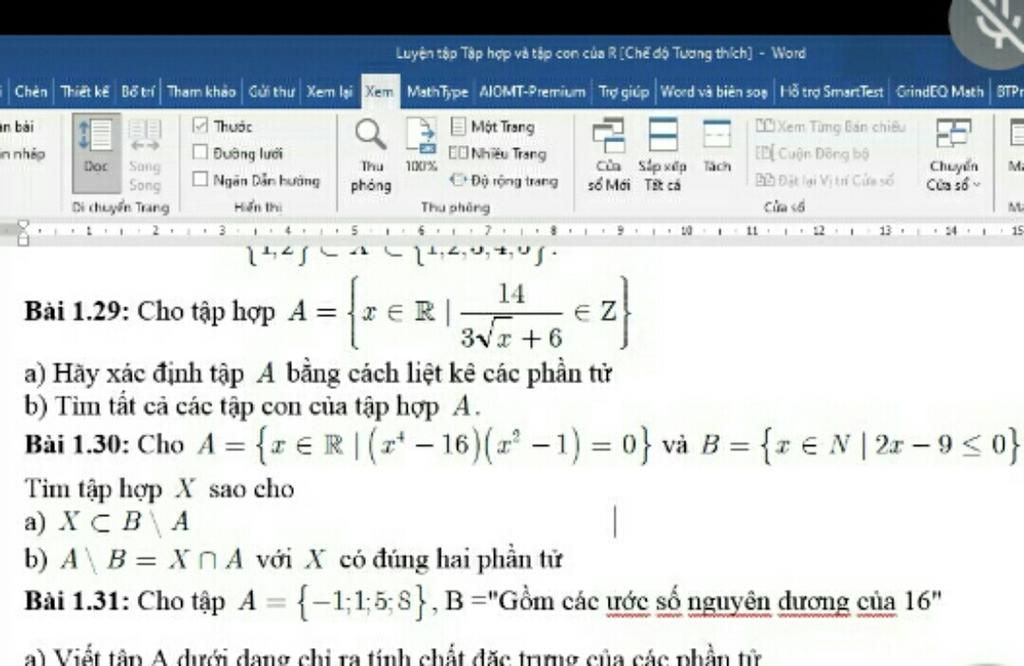Image resolution: width=1024 pixels, height=666 pixels.
Task: Click the ruler indent marker at left
Action: 23,232
